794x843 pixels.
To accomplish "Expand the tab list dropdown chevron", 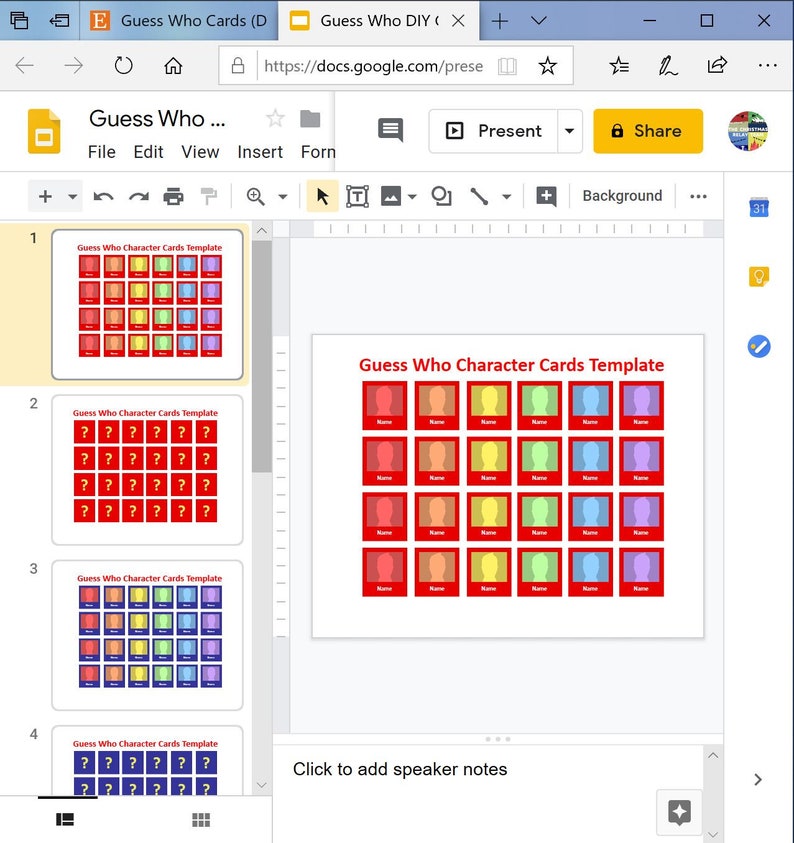I will tap(539, 20).
